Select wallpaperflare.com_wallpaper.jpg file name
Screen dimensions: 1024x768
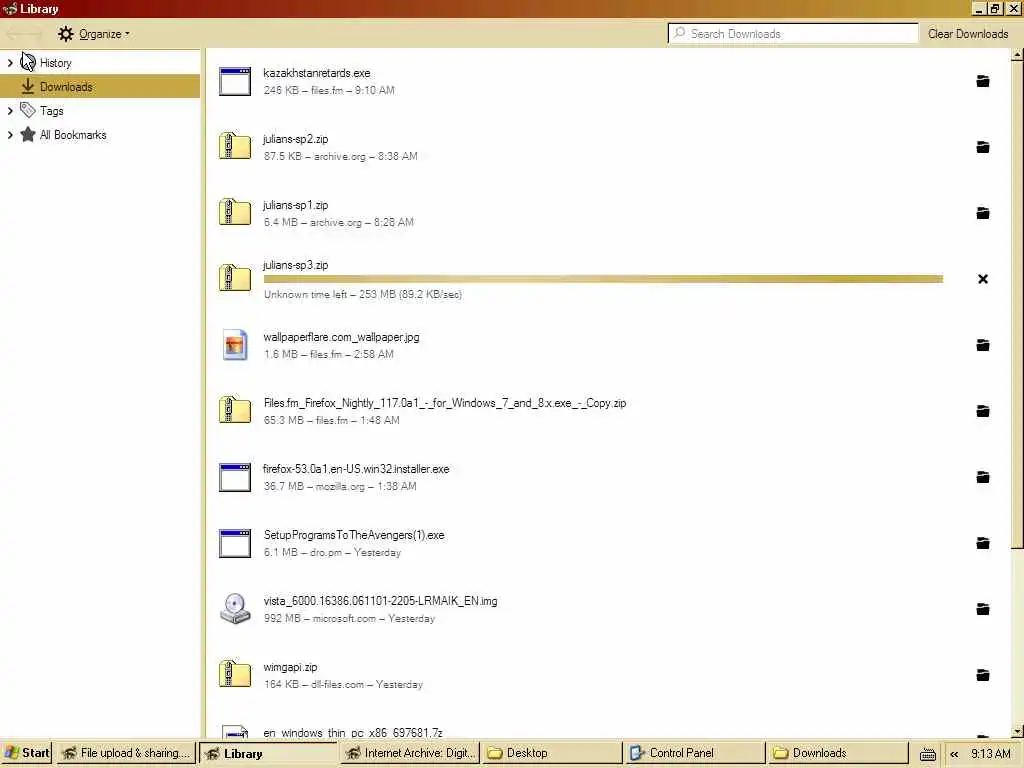pyautogui.click(x=342, y=337)
